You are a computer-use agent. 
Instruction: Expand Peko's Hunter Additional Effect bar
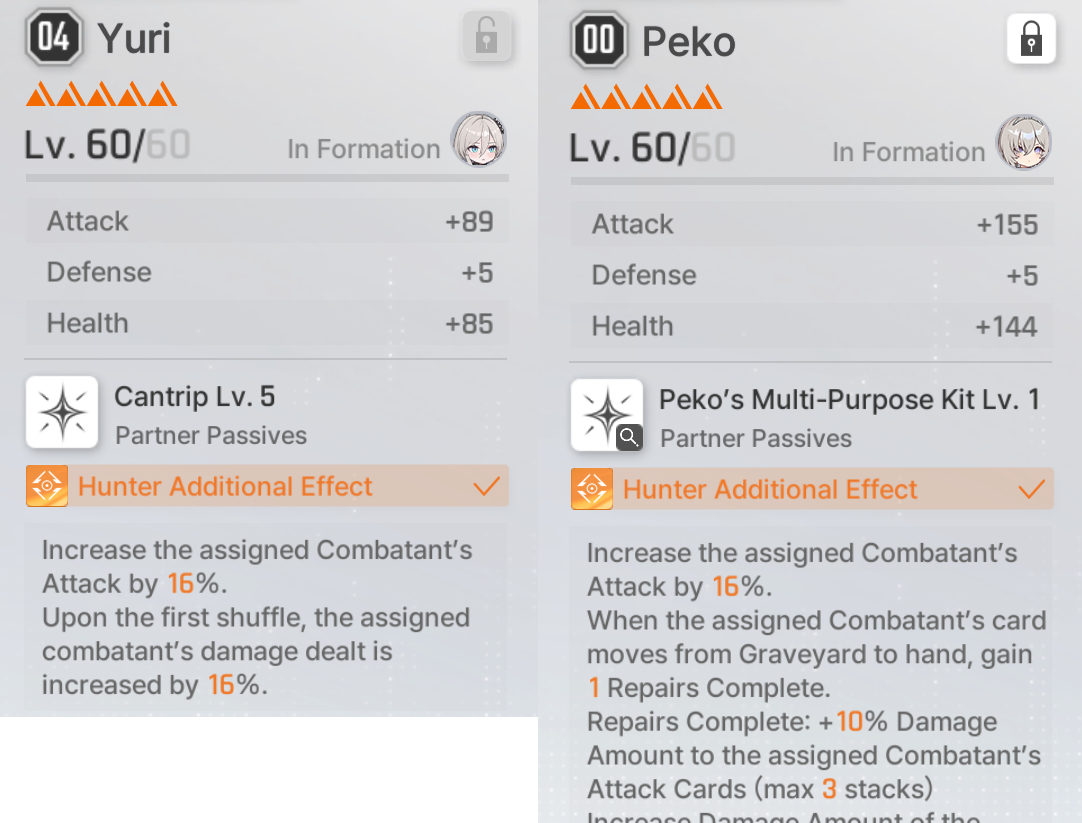pos(812,489)
